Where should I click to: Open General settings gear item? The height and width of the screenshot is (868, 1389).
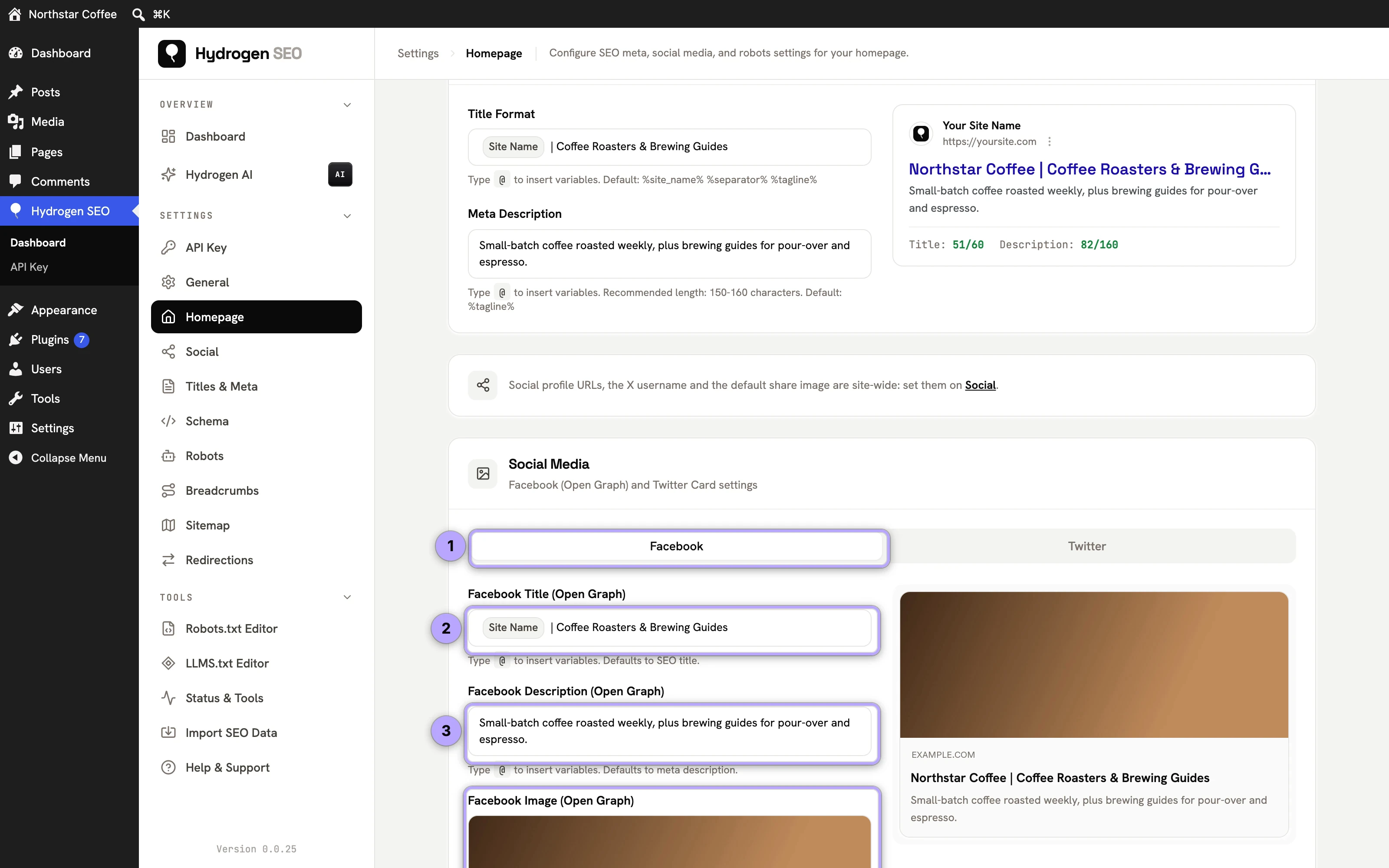256,283
